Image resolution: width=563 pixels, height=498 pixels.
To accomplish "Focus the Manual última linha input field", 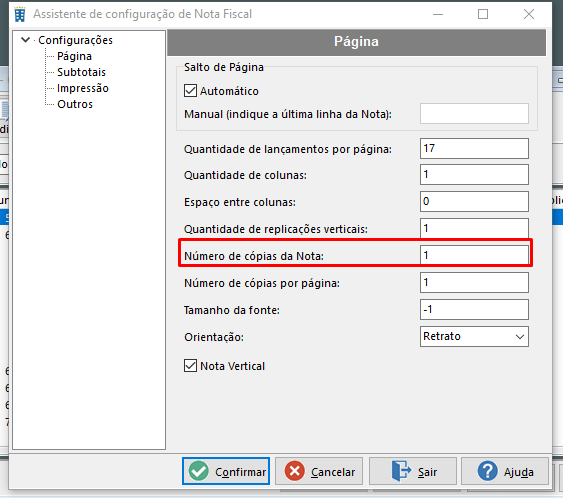I will click(x=474, y=114).
